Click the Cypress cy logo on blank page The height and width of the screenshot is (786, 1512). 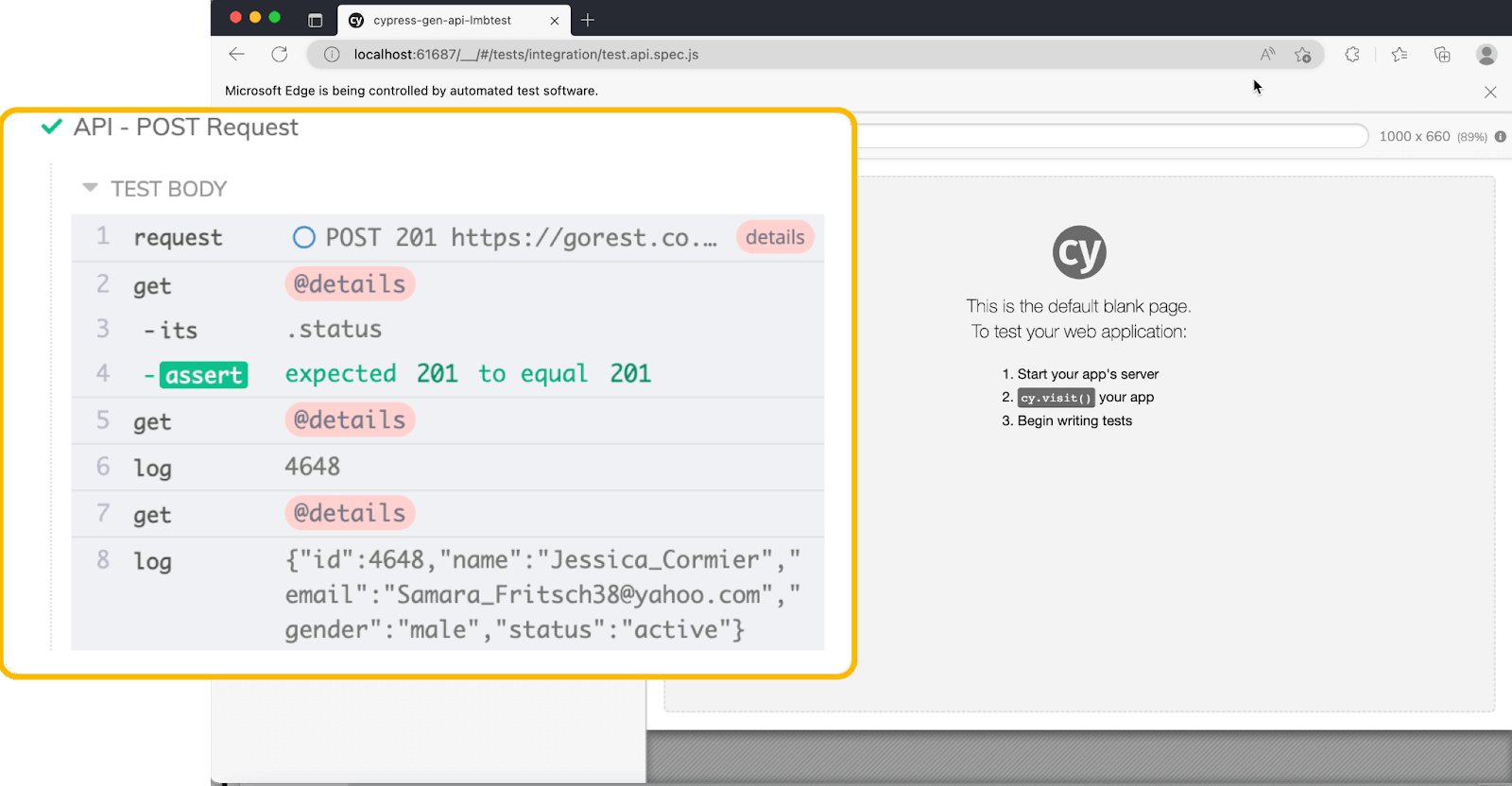click(x=1079, y=252)
